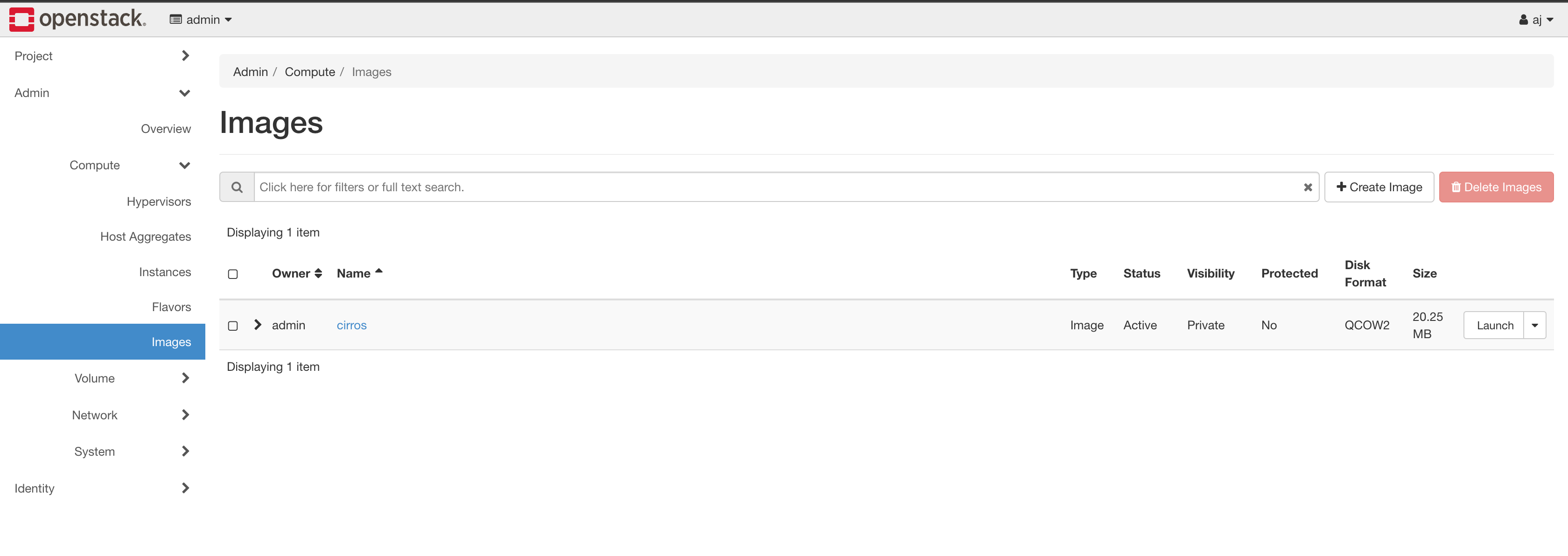Image resolution: width=1568 pixels, height=556 pixels.
Task: Toggle Name column sort arrow
Action: [x=378, y=272]
